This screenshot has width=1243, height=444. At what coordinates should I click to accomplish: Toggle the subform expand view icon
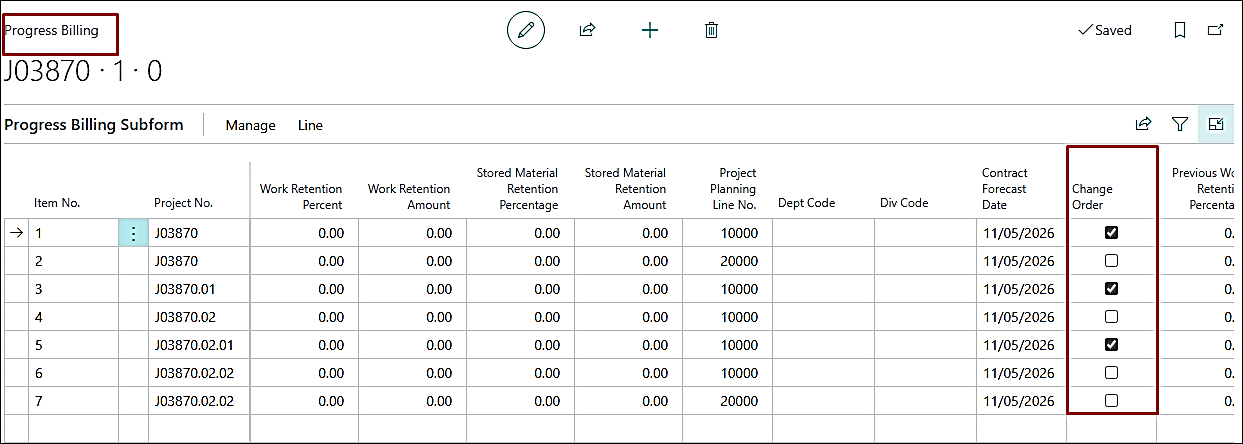pos(1216,124)
